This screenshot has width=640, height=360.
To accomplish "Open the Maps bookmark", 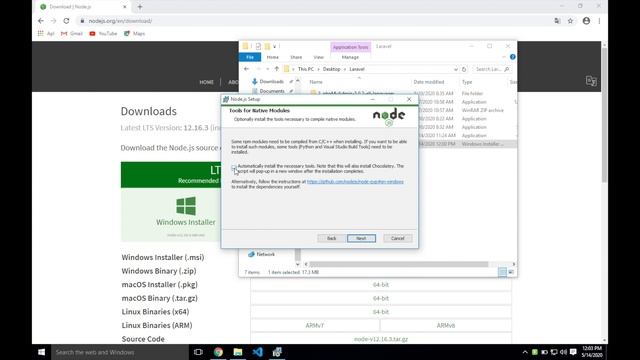I will (x=135, y=33).
